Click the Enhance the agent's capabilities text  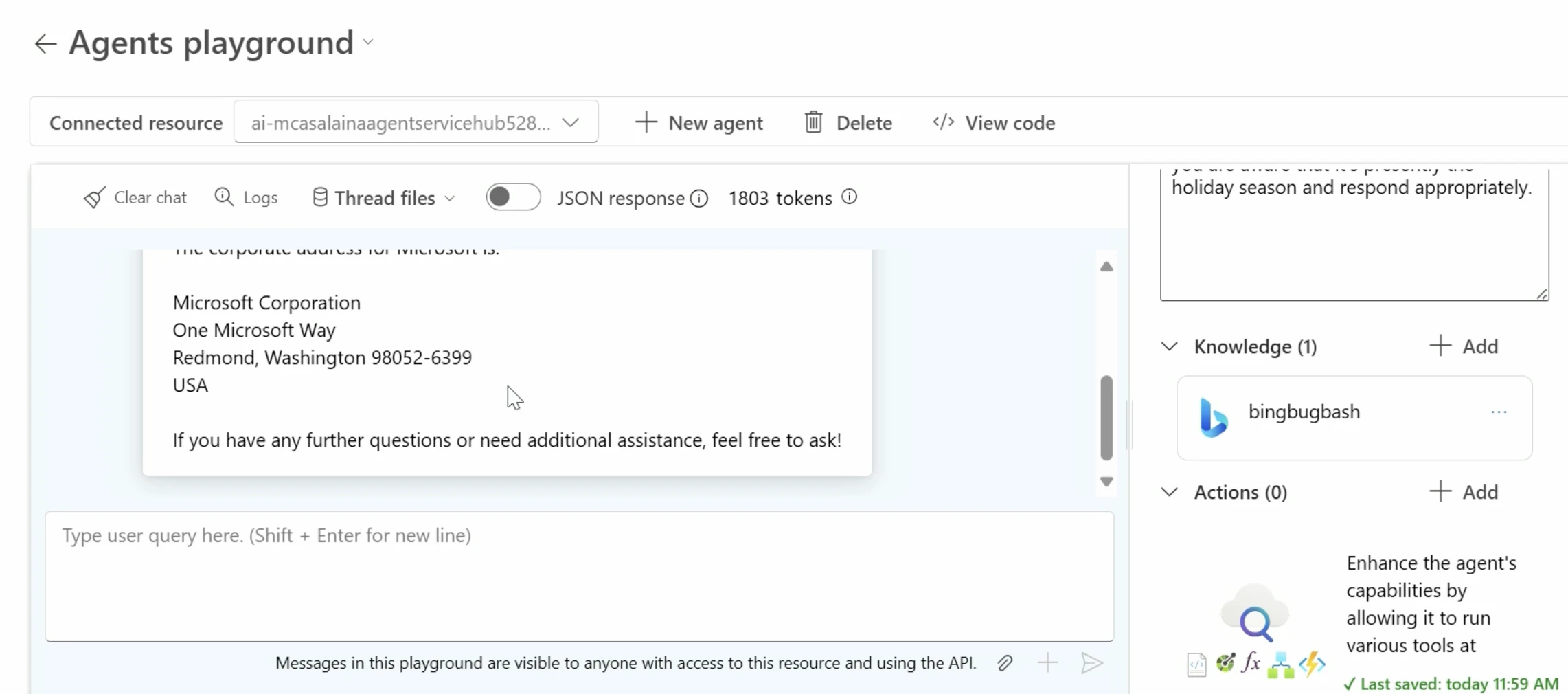coord(1432,604)
